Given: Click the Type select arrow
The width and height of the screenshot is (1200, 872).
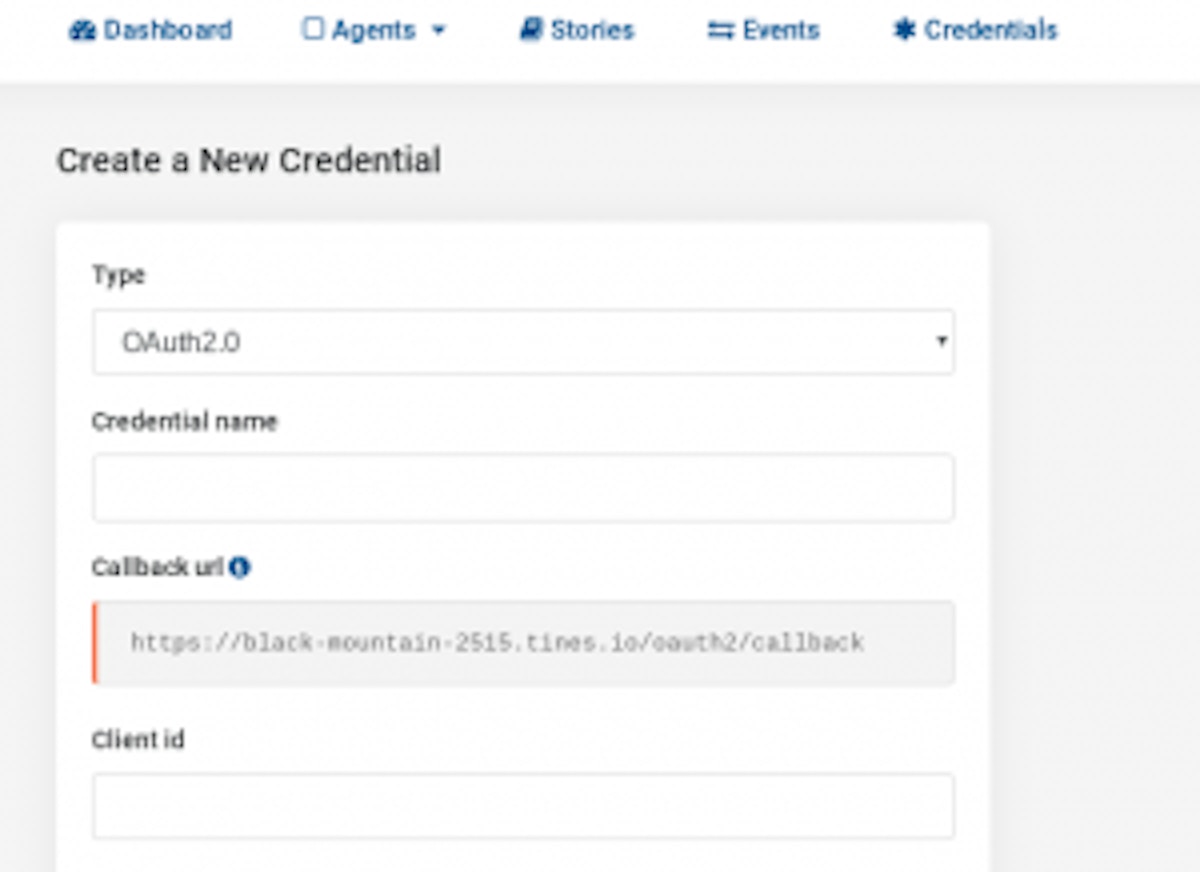Looking at the screenshot, I should coord(940,342).
